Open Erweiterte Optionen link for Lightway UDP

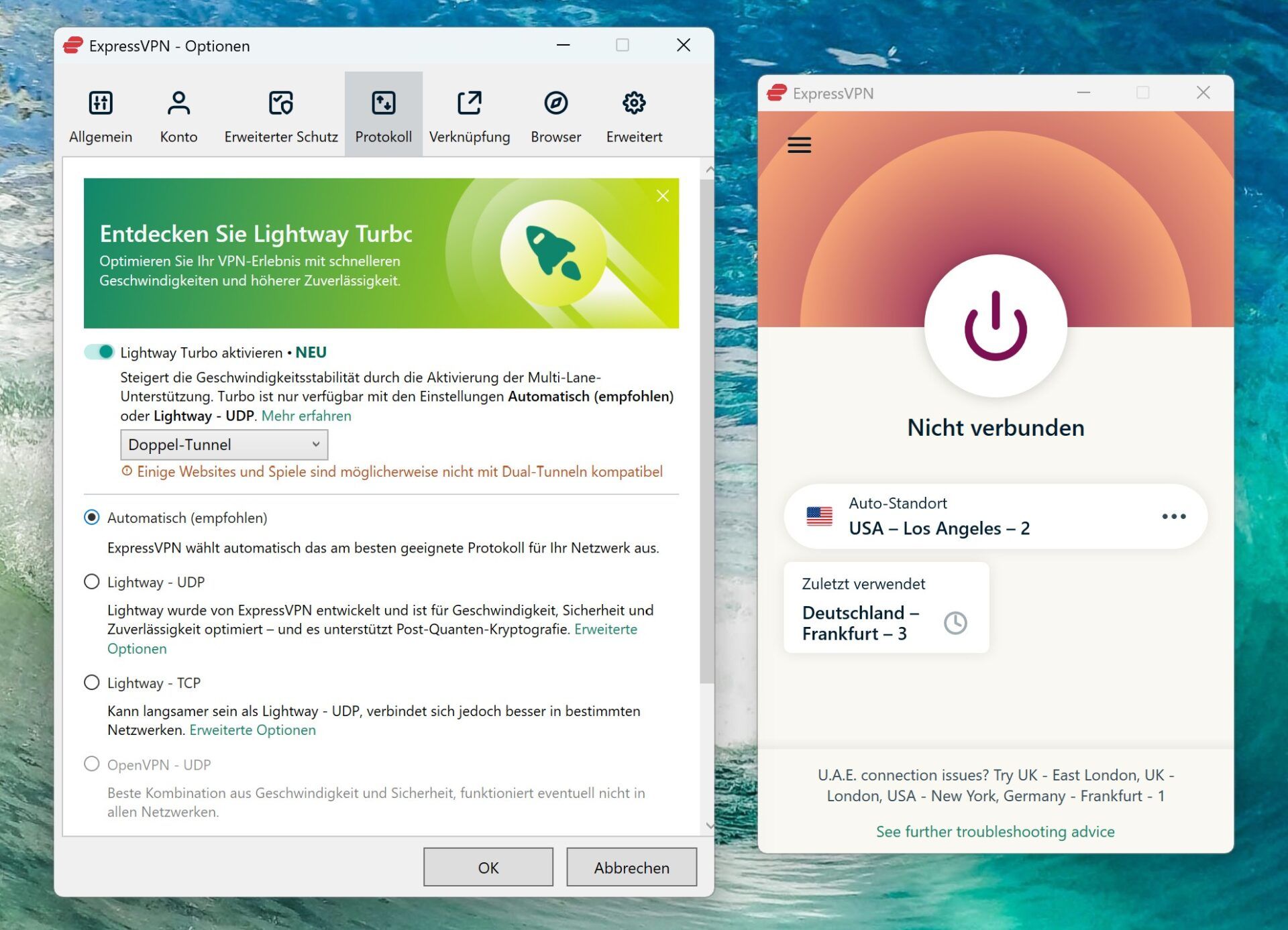605,629
